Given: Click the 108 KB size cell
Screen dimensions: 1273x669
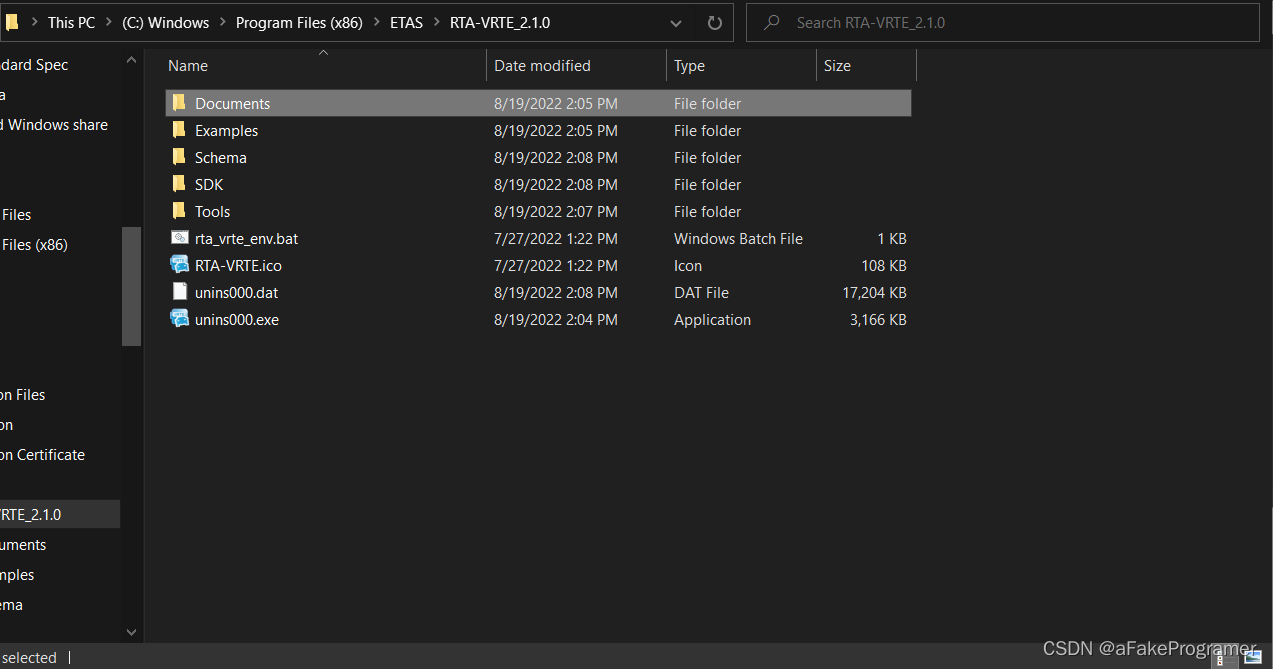Looking at the screenshot, I should pos(884,265).
